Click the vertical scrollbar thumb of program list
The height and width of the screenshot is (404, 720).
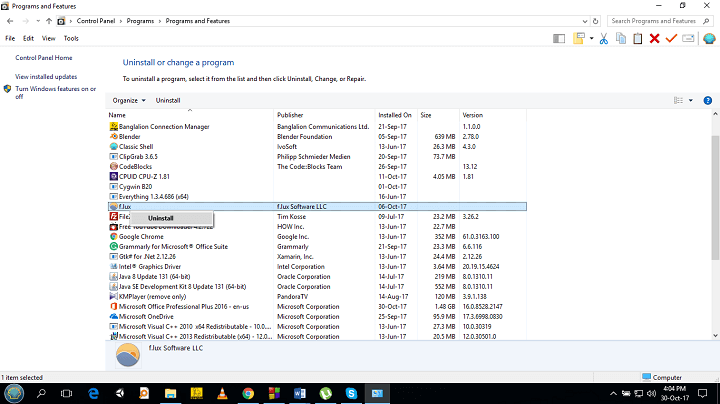click(715, 198)
